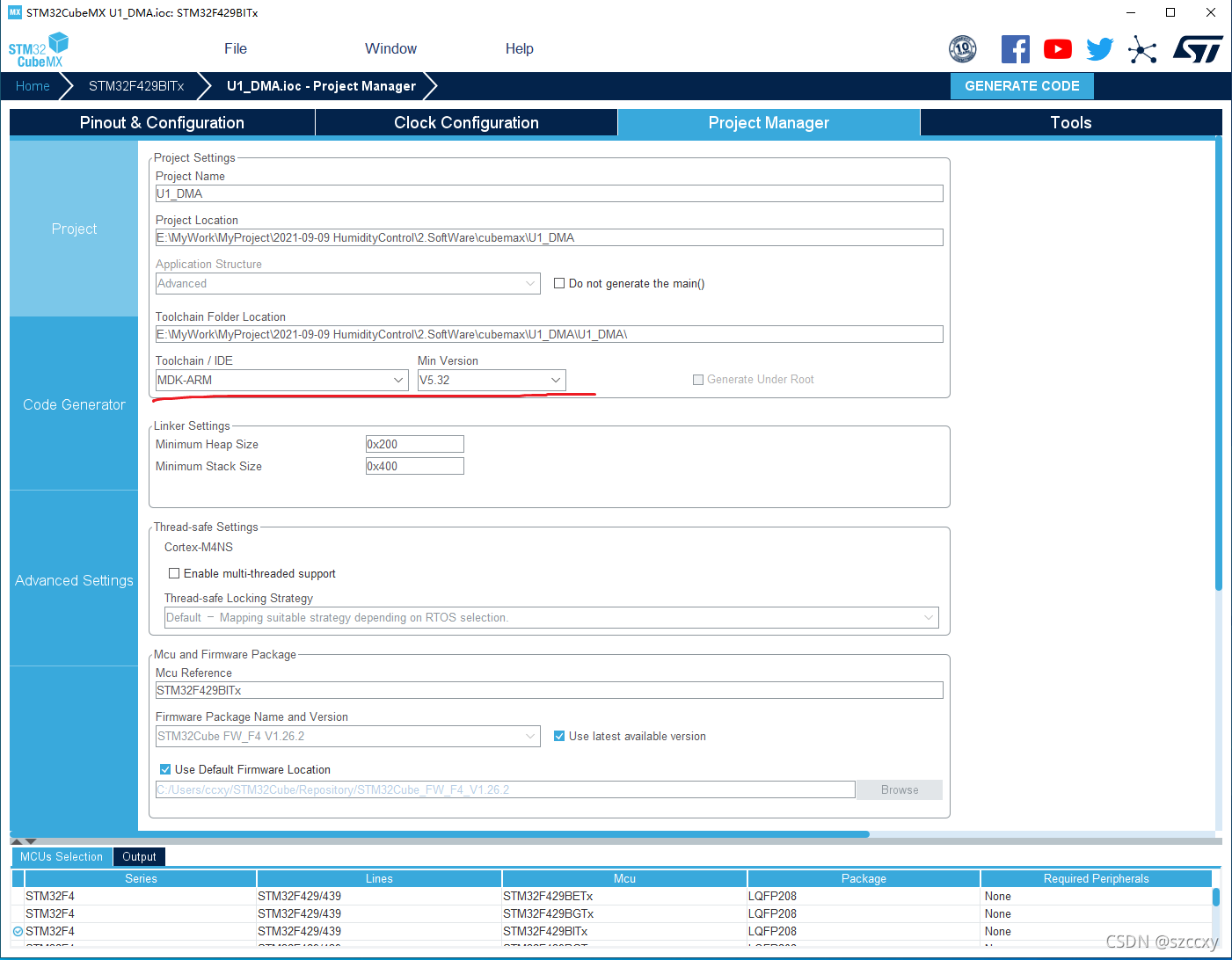Open the ST logo icon
The height and width of the screenshot is (960, 1232).
pos(1198,49)
